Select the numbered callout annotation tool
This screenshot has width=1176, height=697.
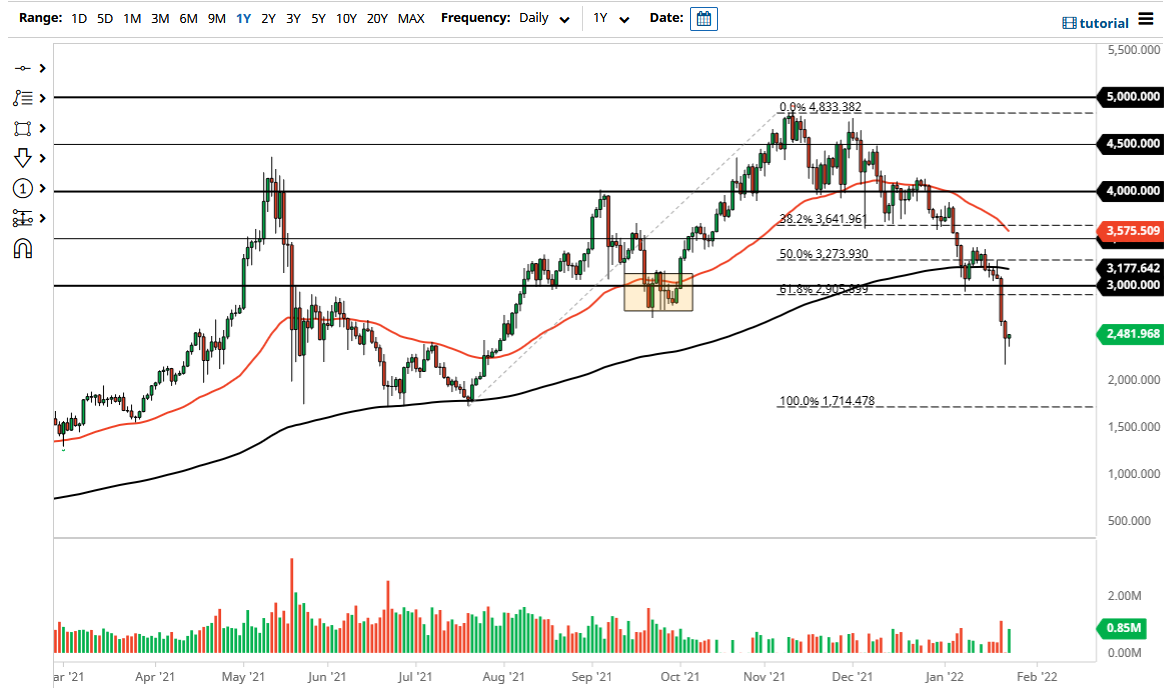[23, 188]
